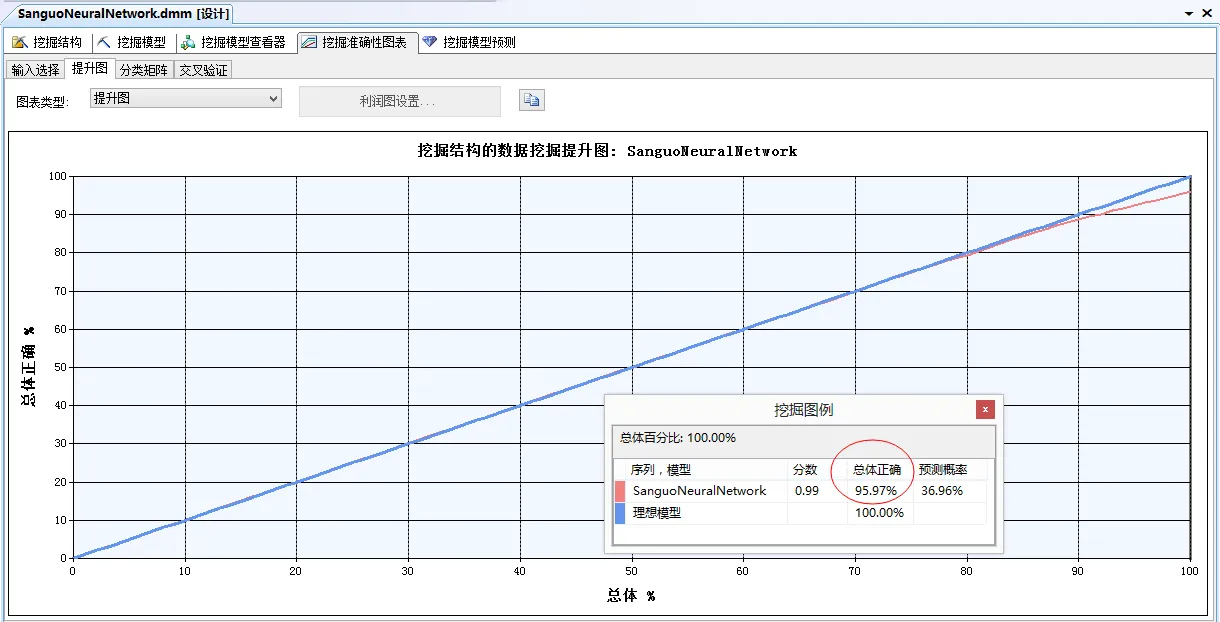
Task: Open the 输入选择 sub-tab
Action: pyautogui.click(x=35, y=70)
